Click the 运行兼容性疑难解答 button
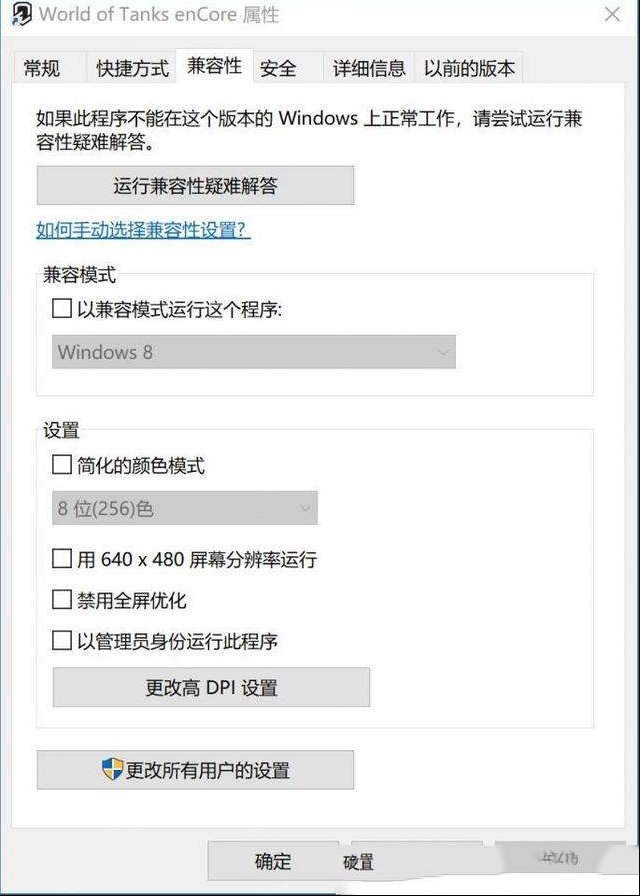Viewport: 640px width, 896px height. [195, 186]
